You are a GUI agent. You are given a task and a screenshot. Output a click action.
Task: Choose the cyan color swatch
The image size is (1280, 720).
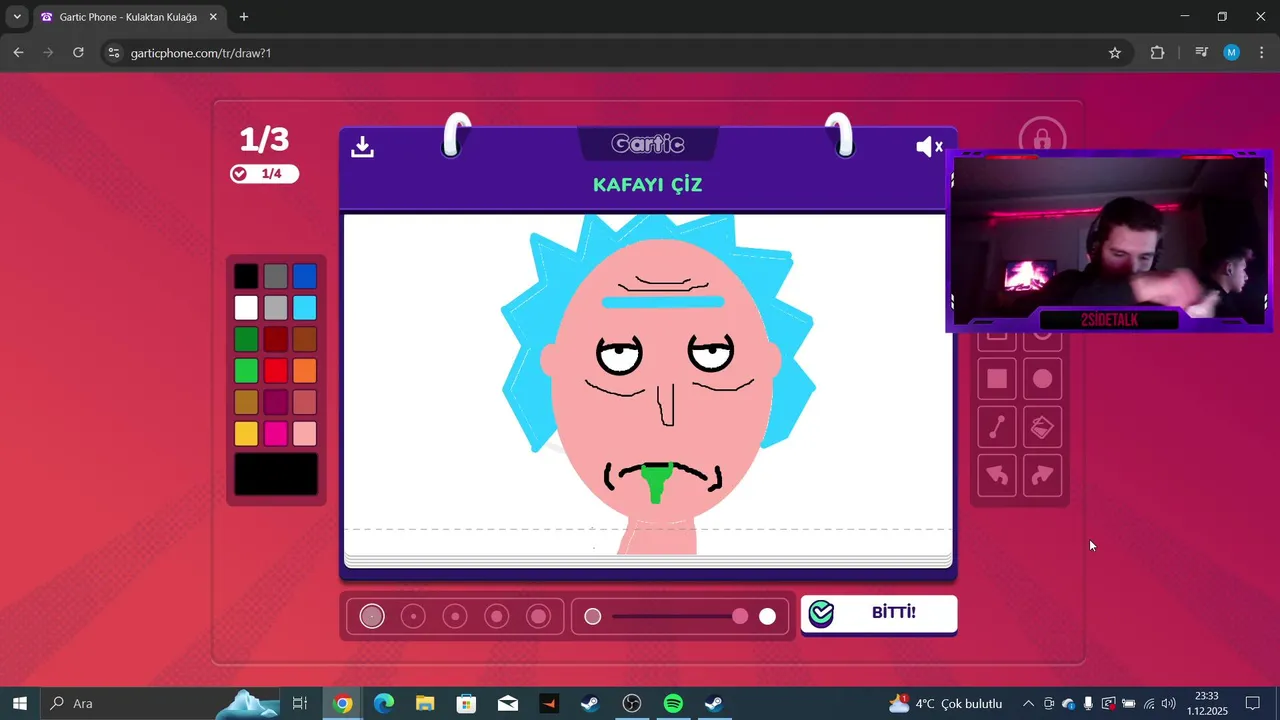305,307
